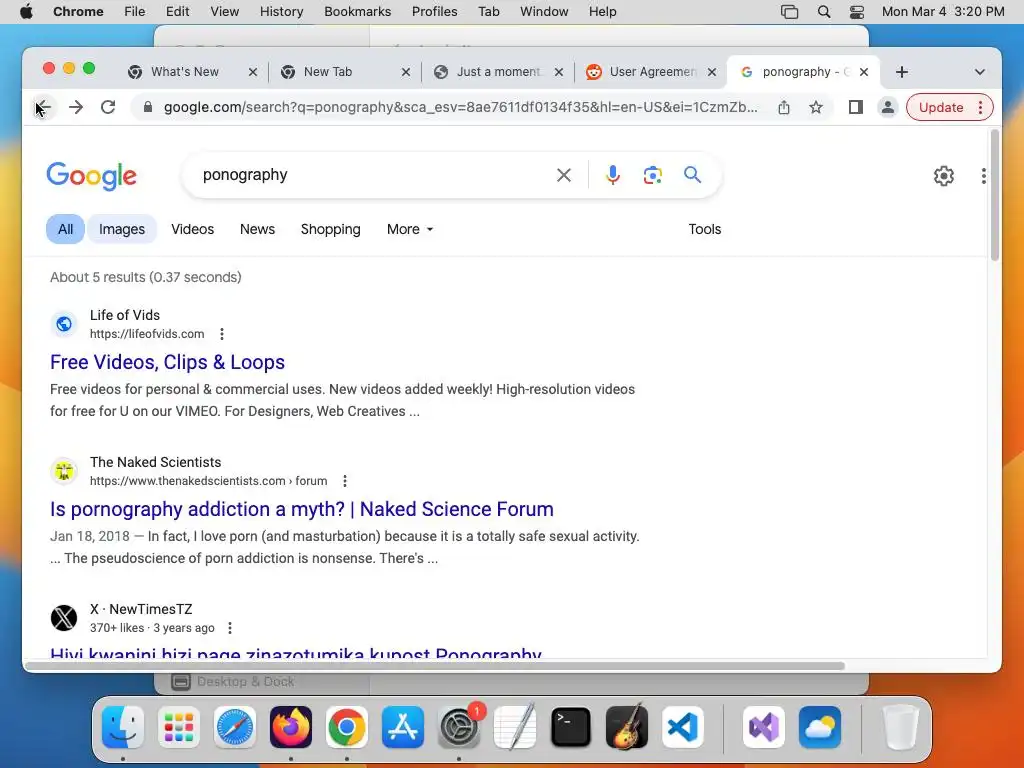Open System Settings from the Dock
This screenshot has height=768, width=1024.
point(458,726)
